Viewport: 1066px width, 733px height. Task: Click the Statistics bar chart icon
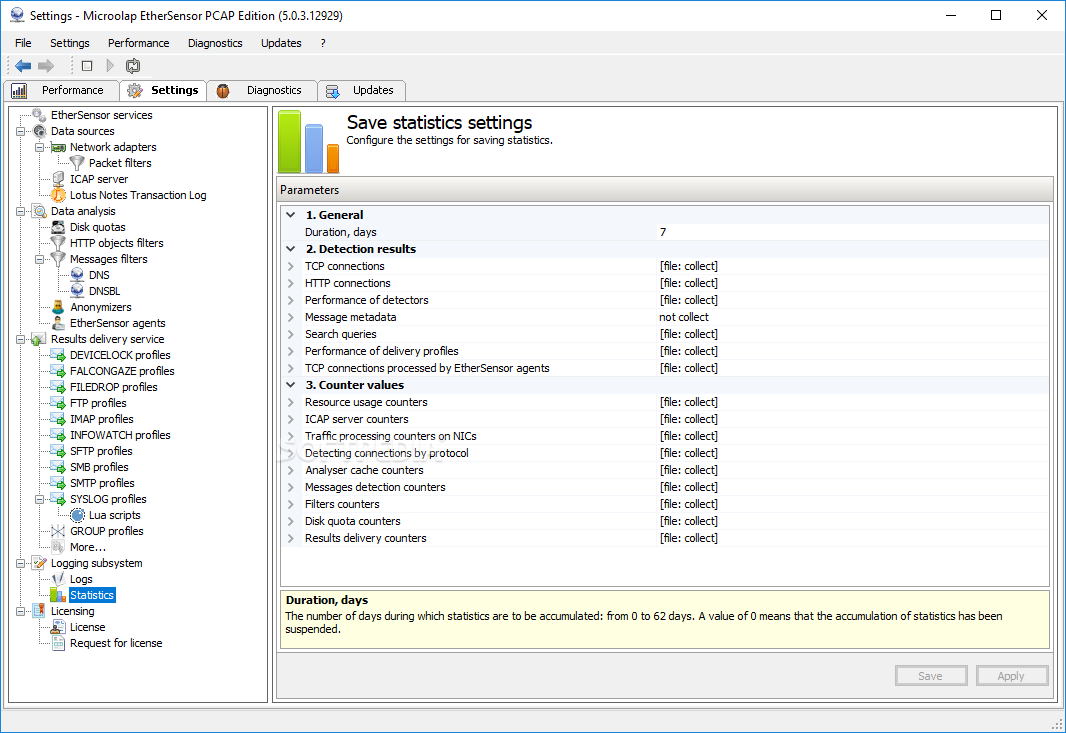click(x=58, y=595)
